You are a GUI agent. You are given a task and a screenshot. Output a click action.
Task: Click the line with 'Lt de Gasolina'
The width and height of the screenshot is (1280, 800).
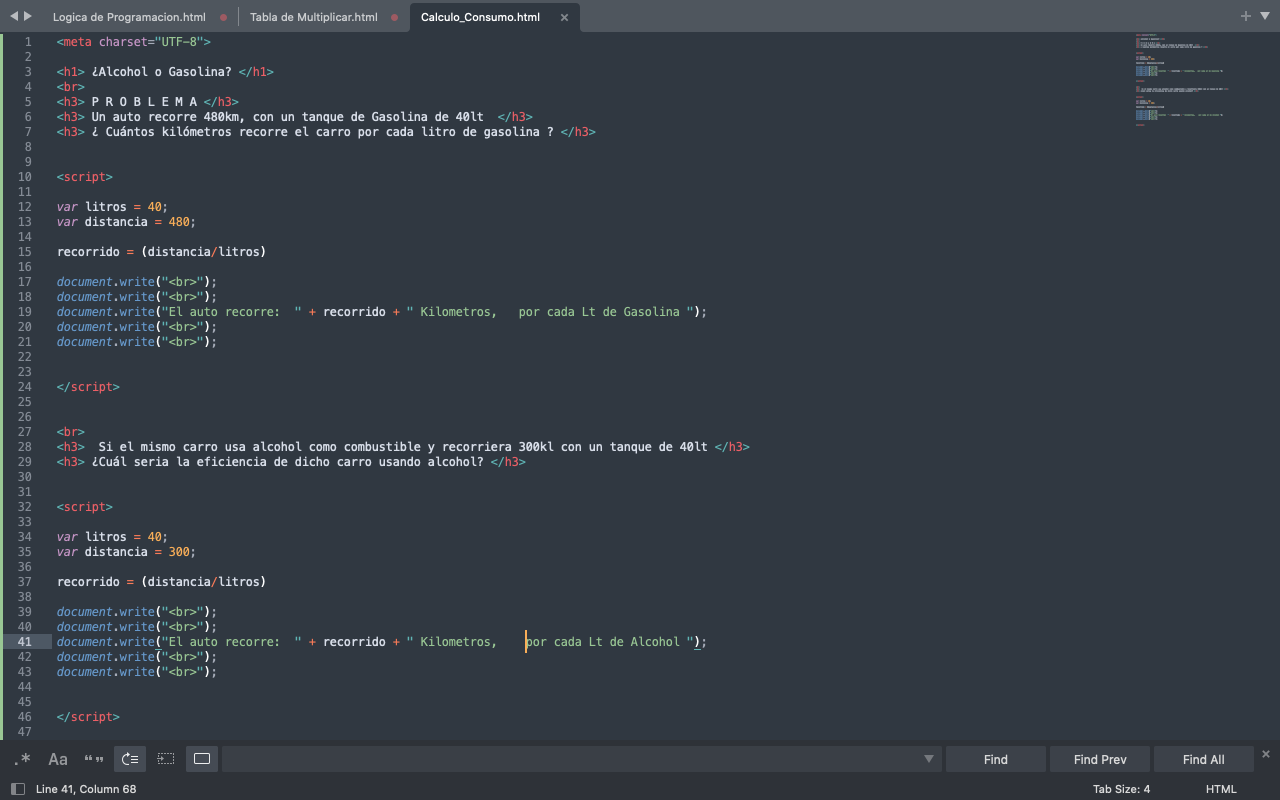(x=382, y=312)
